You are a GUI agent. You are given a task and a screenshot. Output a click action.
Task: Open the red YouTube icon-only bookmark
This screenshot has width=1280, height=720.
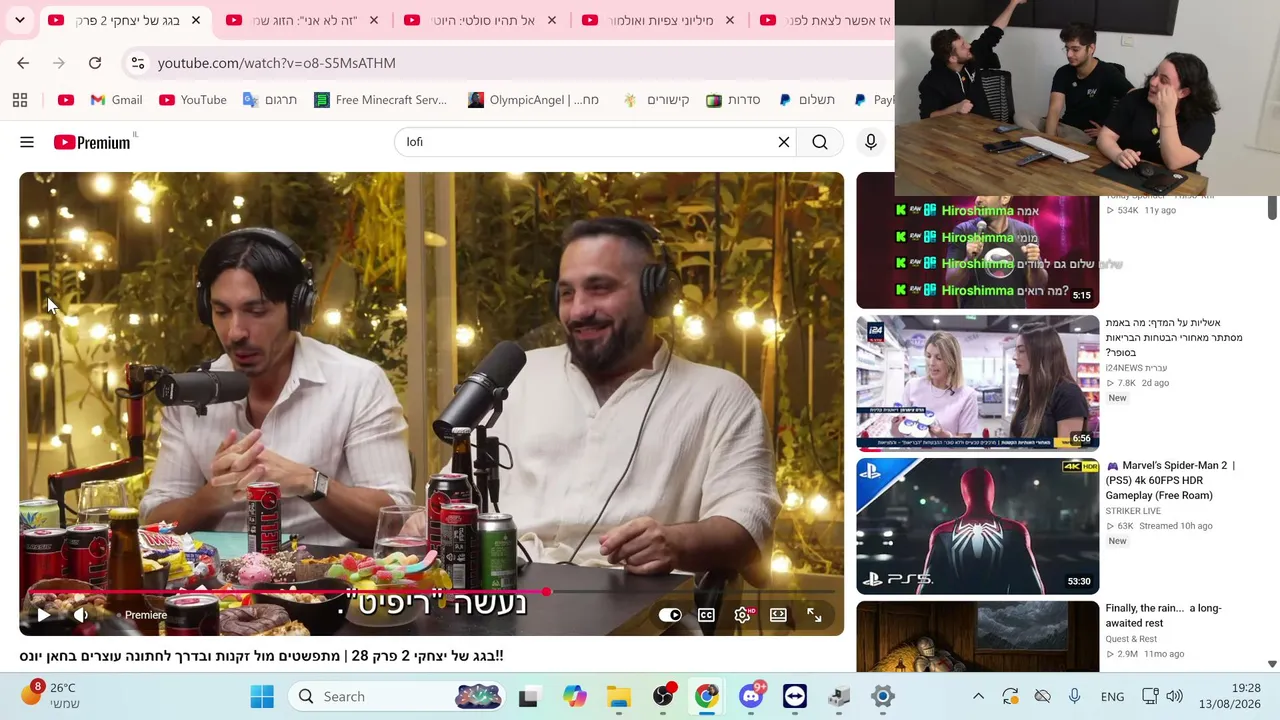(x=66, y=100)
